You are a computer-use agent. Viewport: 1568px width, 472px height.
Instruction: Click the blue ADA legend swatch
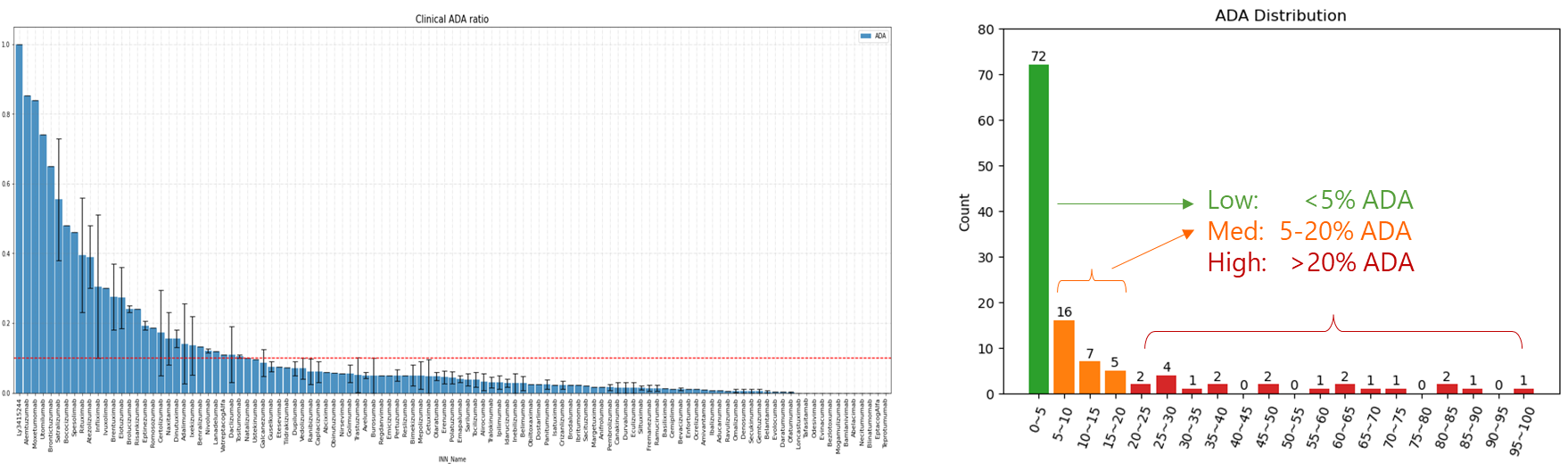[x=865, y=36]
